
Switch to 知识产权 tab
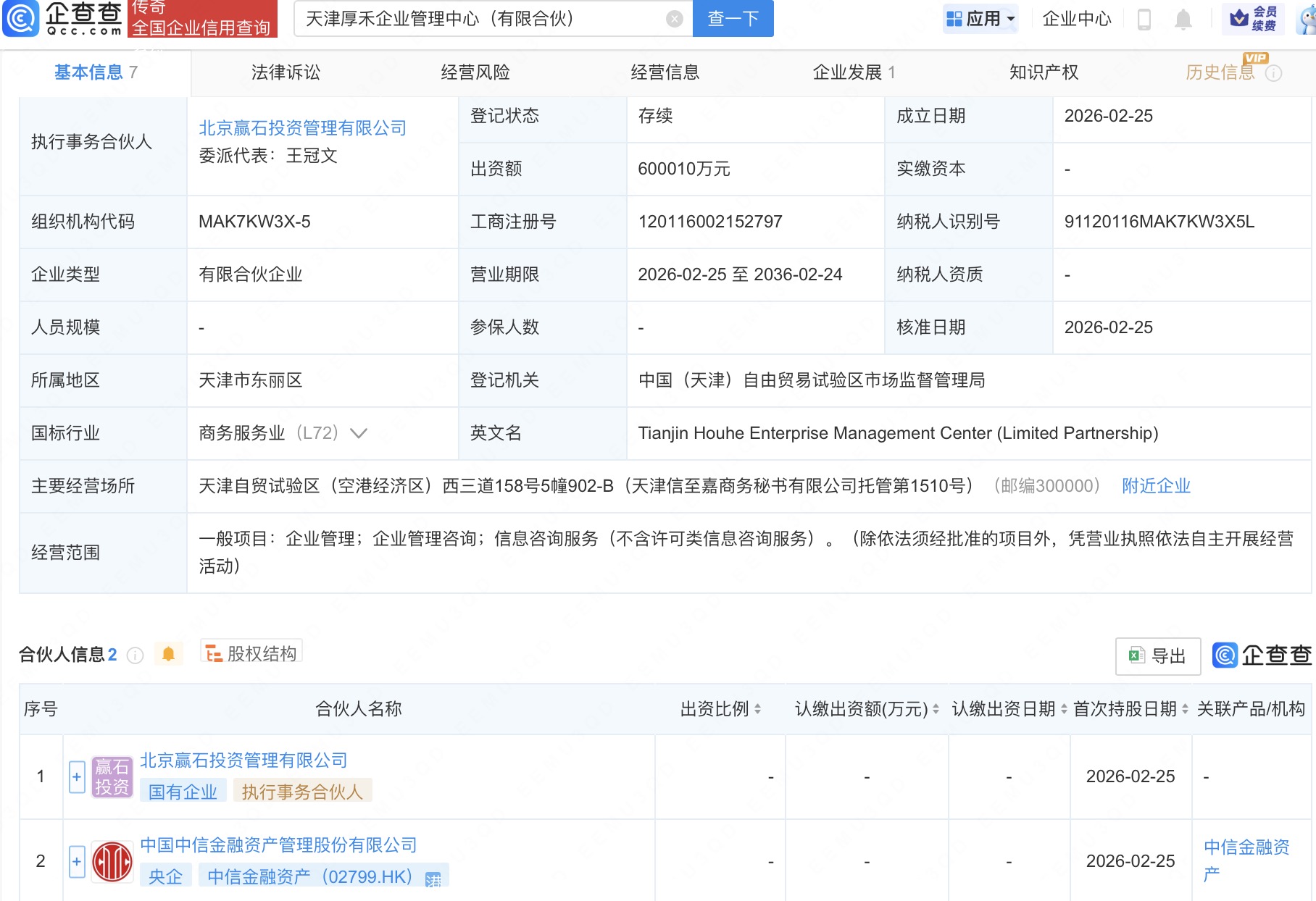[1044, 72]
